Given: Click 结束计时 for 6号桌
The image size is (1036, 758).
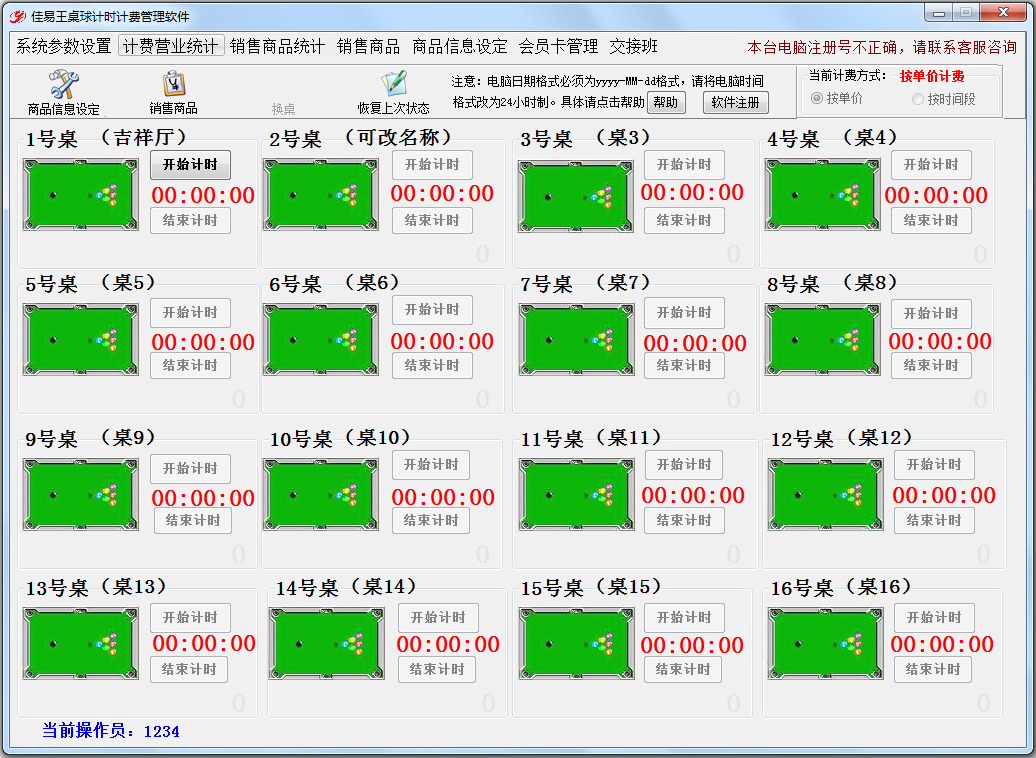Looking at the screenshot, I should pyautogui.click(x=432, y=365).
